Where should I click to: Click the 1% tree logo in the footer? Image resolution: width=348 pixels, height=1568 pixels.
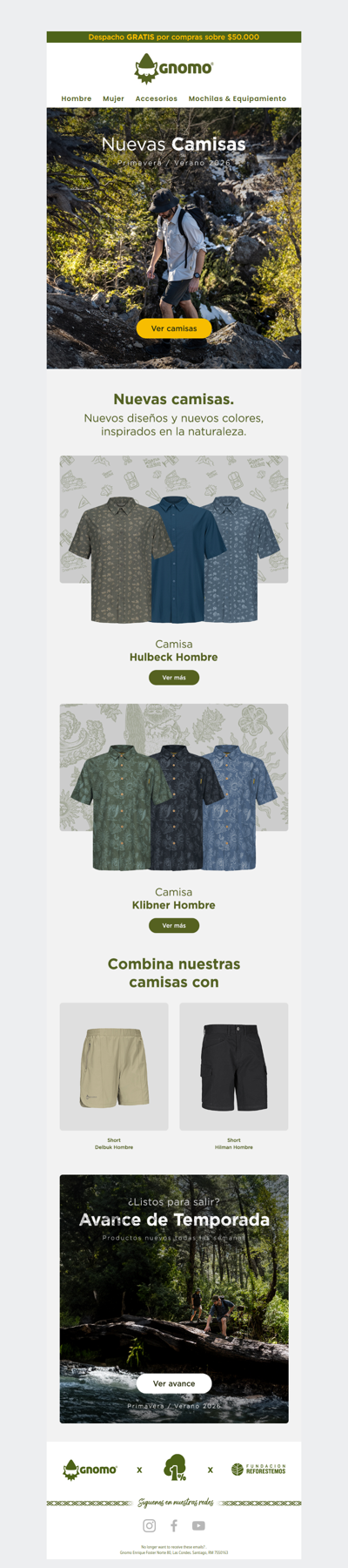coord(175,1468)
